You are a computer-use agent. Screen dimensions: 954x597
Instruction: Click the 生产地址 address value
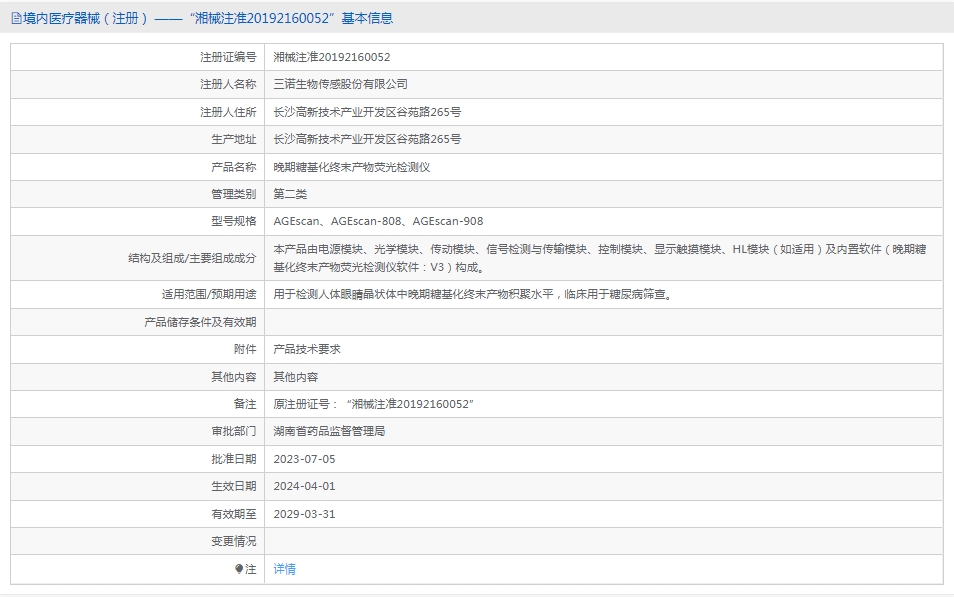[x=367, y=139]
